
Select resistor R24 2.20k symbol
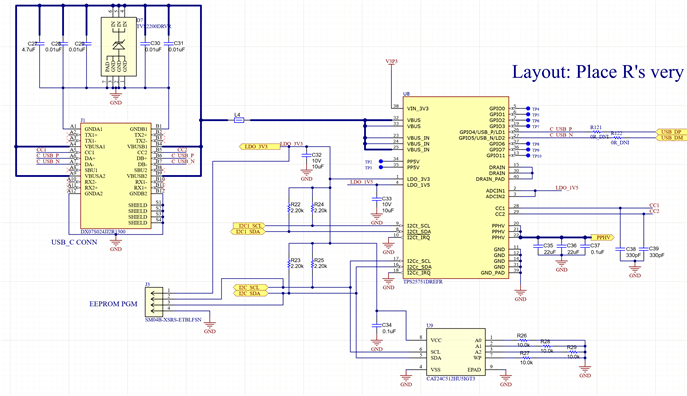(312, 208)
